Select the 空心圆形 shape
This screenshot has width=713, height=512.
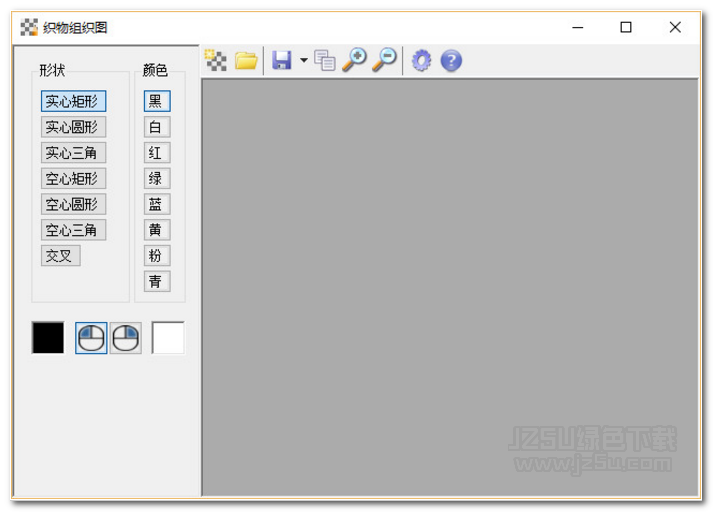(x=74, y=204)
